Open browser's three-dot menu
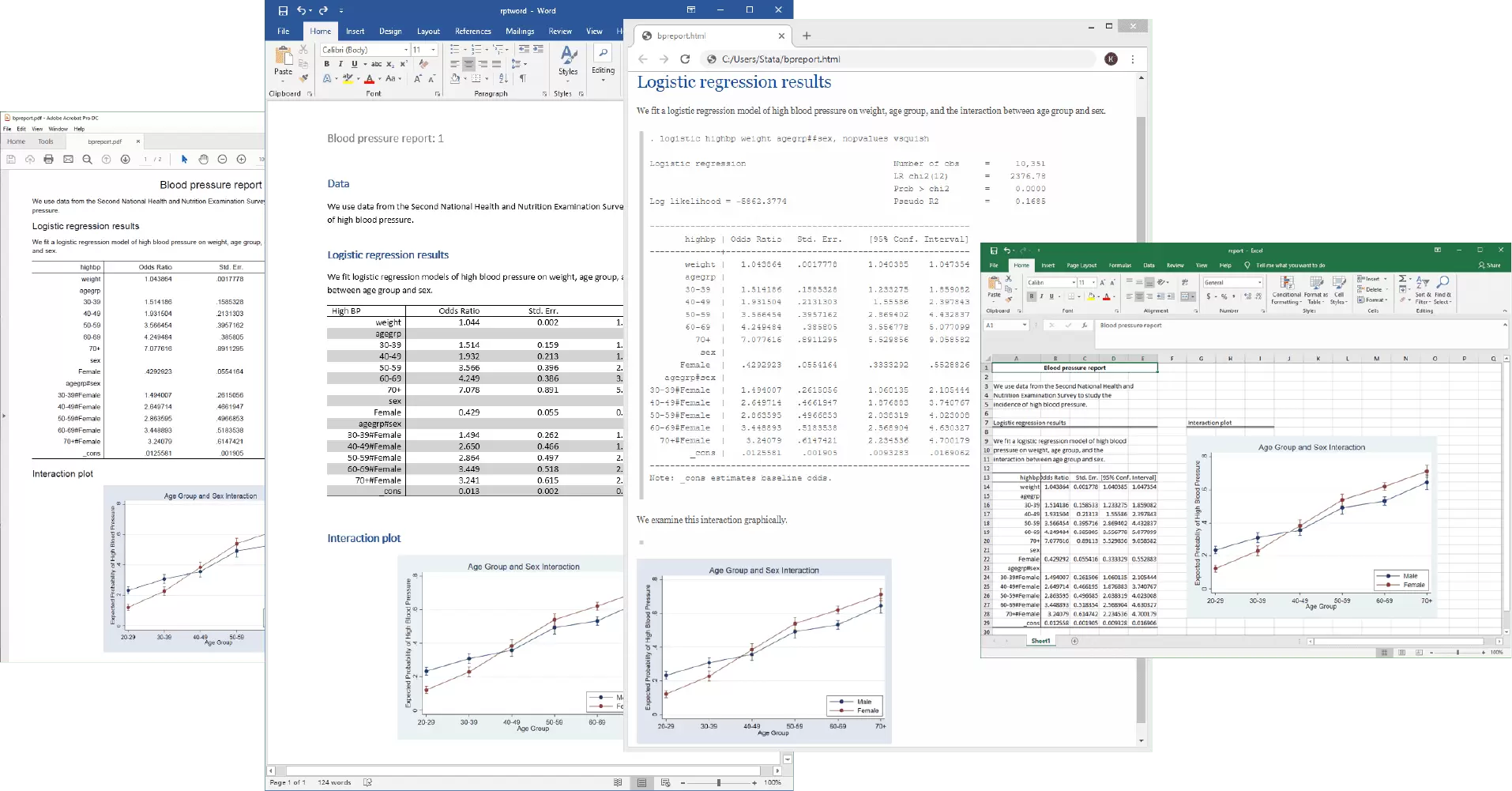The image size is (1512, 791). tap(1133, 59)
